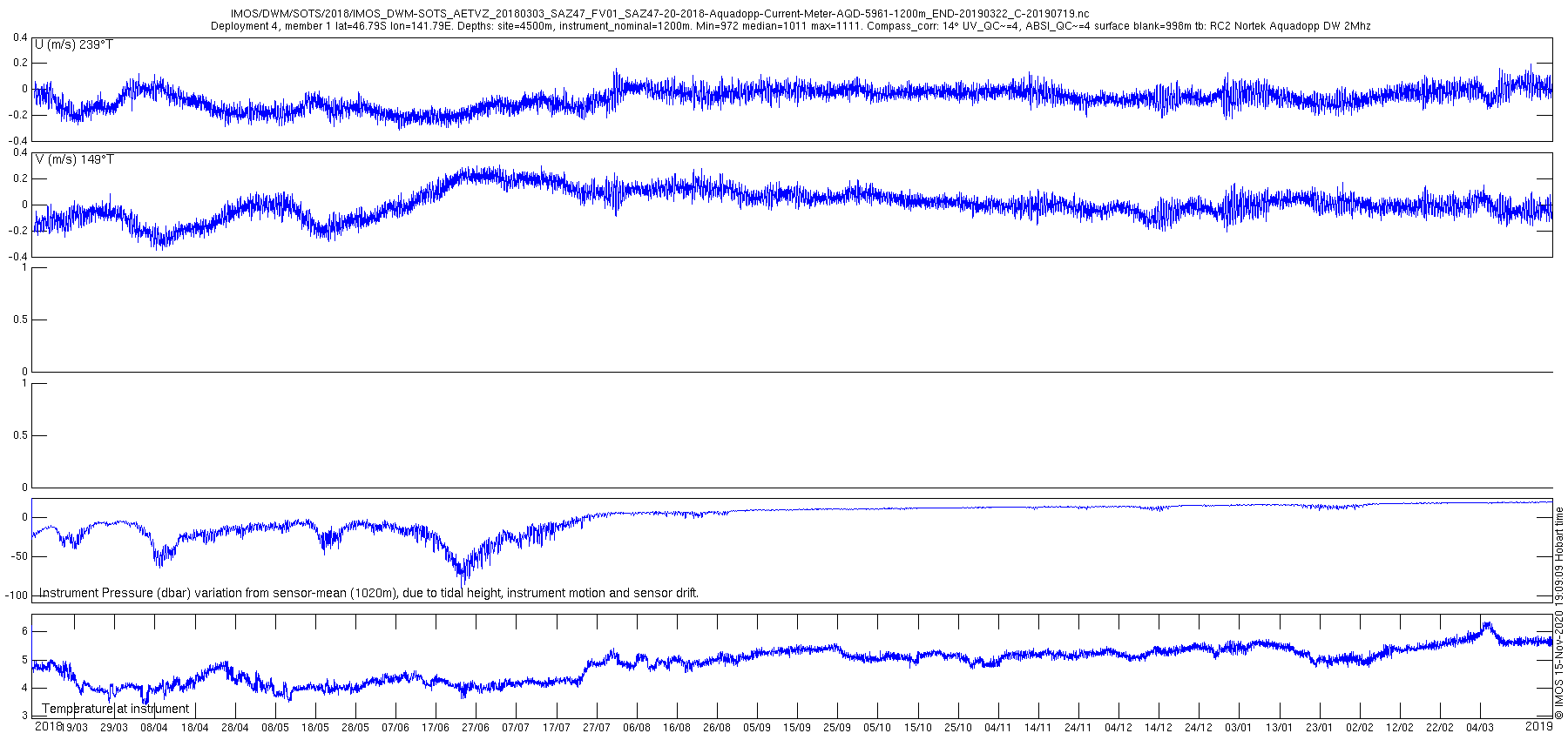Select the '28/05' date tick label
The width and height of the screenshot is (1568, 740).
(x=355, y=728)
